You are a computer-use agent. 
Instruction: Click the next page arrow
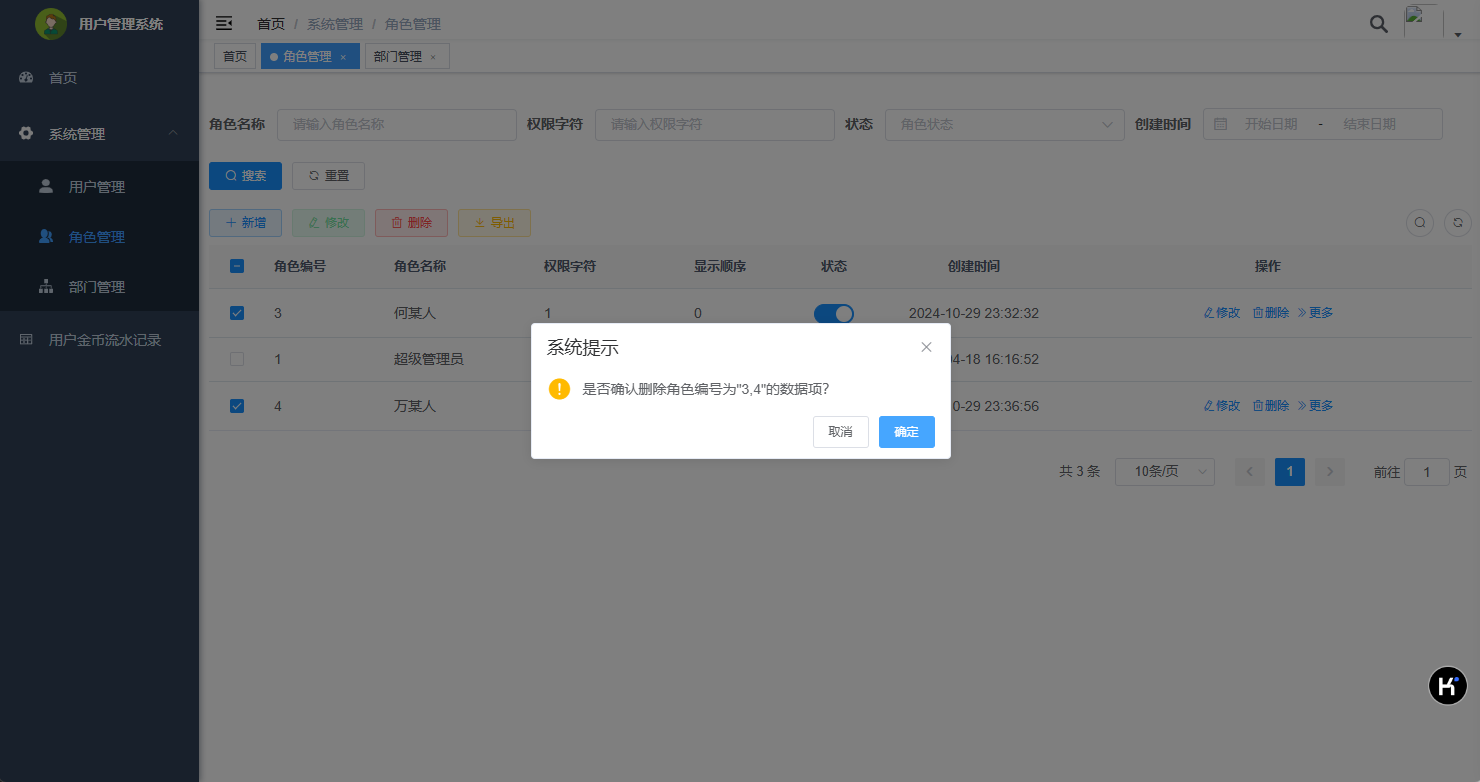[x=1330, y=472]
